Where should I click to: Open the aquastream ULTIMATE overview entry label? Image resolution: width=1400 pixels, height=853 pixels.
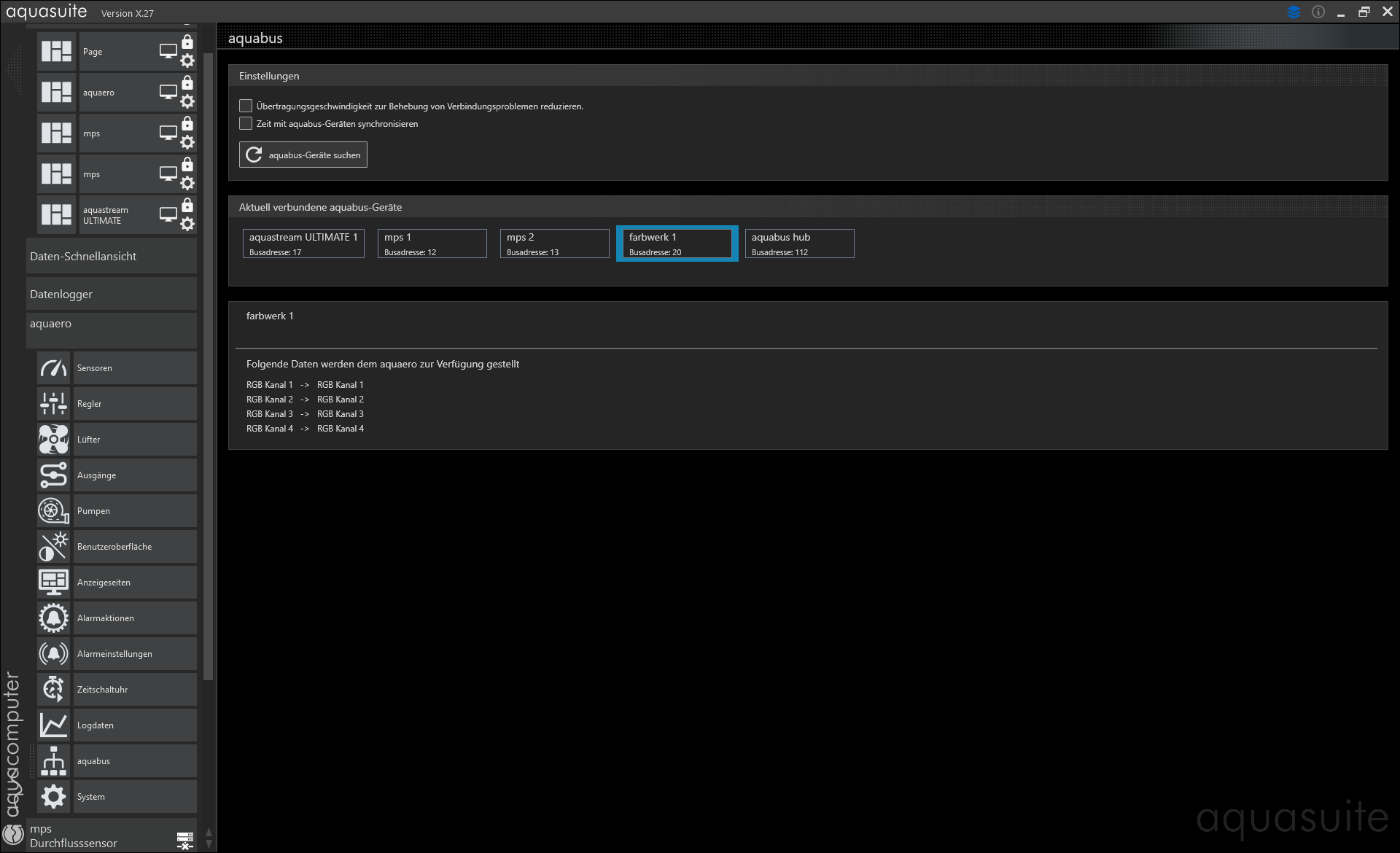106,215
